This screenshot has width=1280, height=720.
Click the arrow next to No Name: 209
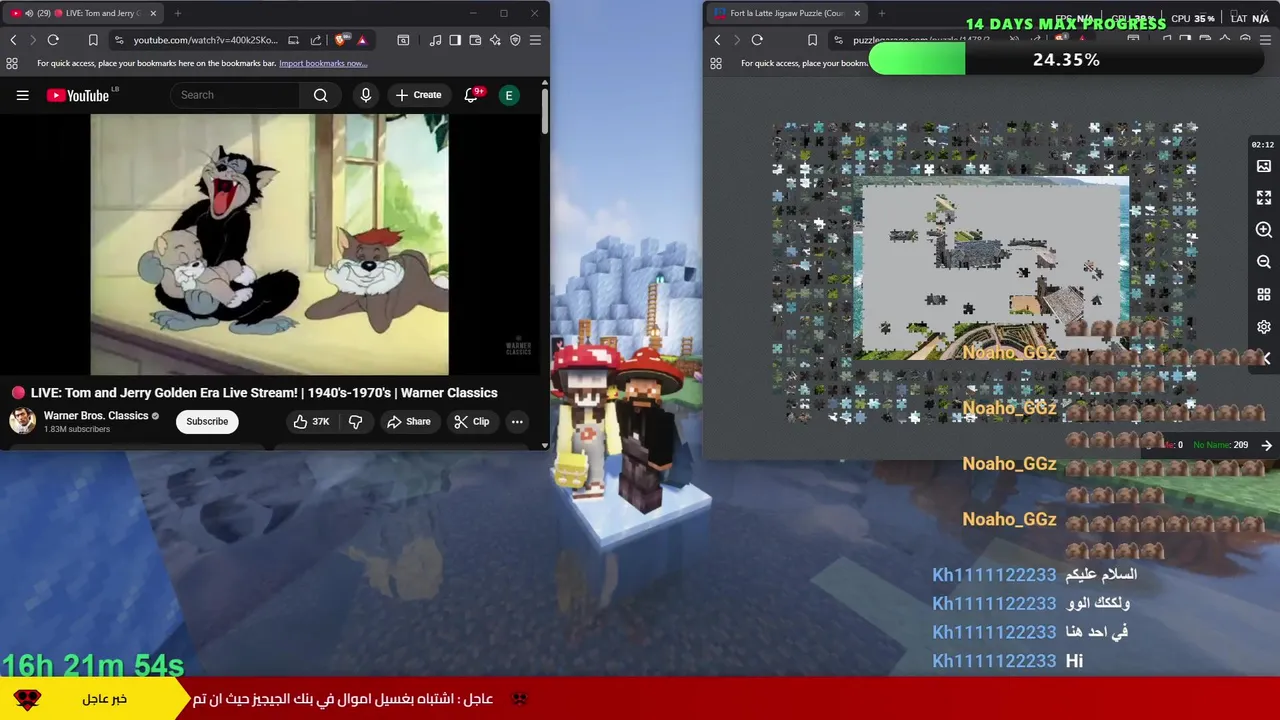pyautogui.click(x=1267, y=445)
